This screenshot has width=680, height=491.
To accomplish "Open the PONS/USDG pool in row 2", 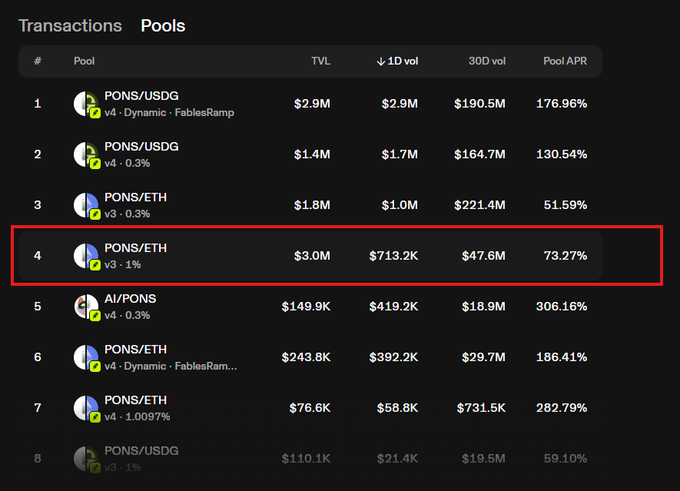I will [141, 147].
